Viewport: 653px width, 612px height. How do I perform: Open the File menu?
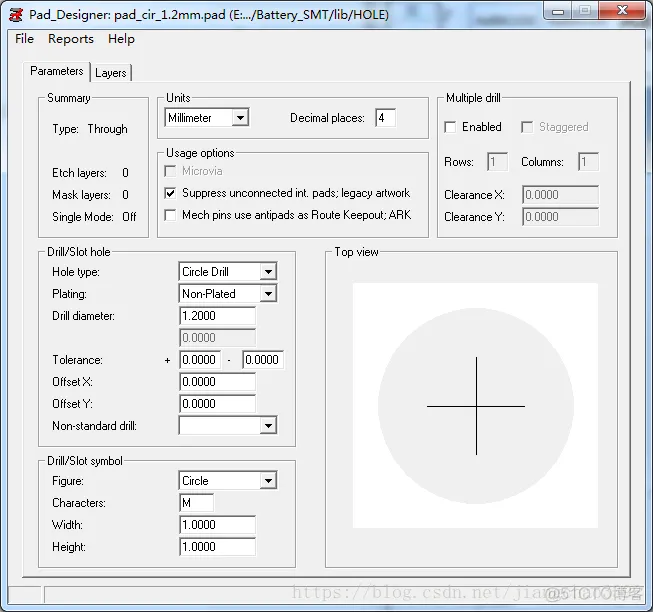[24, 39]
